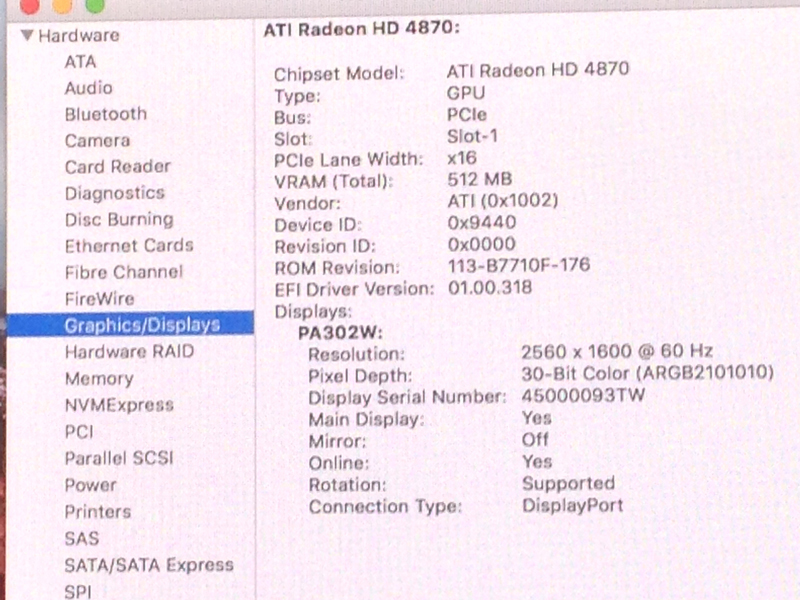
Task: Click the Revision ID 0x0000 value
Action: click(x=482, y=244)
